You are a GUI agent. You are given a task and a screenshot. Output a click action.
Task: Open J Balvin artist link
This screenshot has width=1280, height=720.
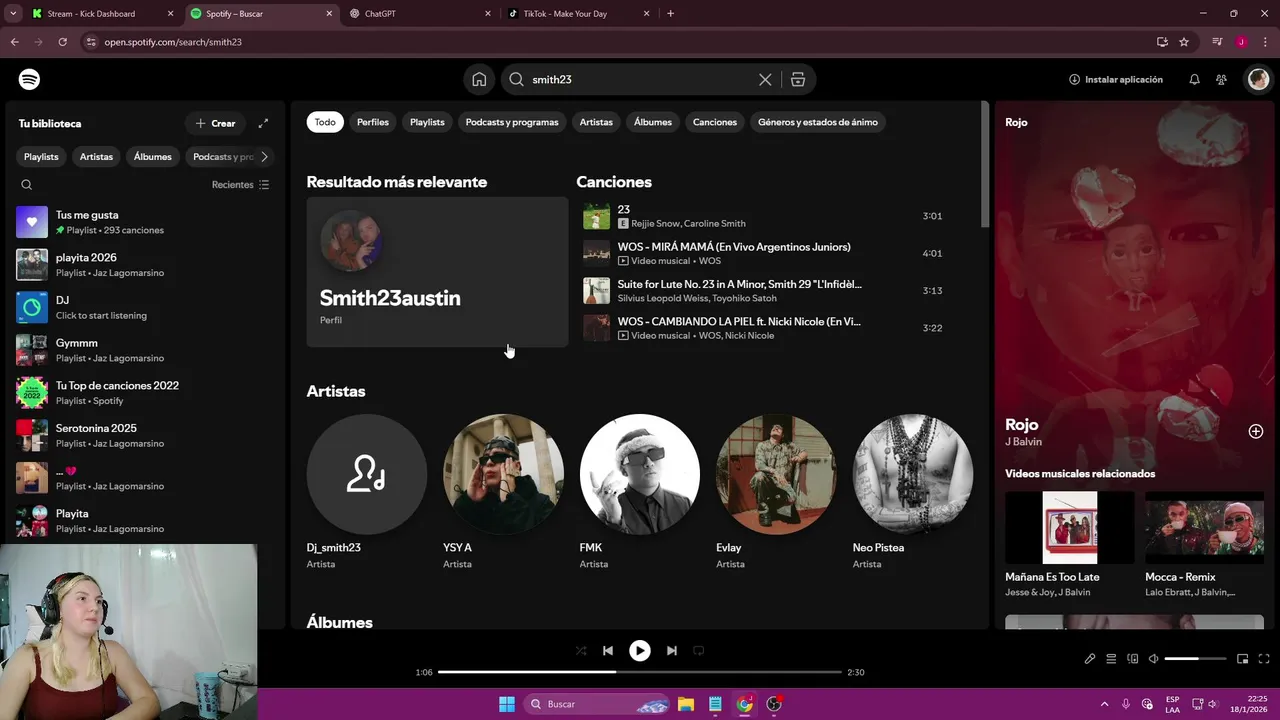1023,442
